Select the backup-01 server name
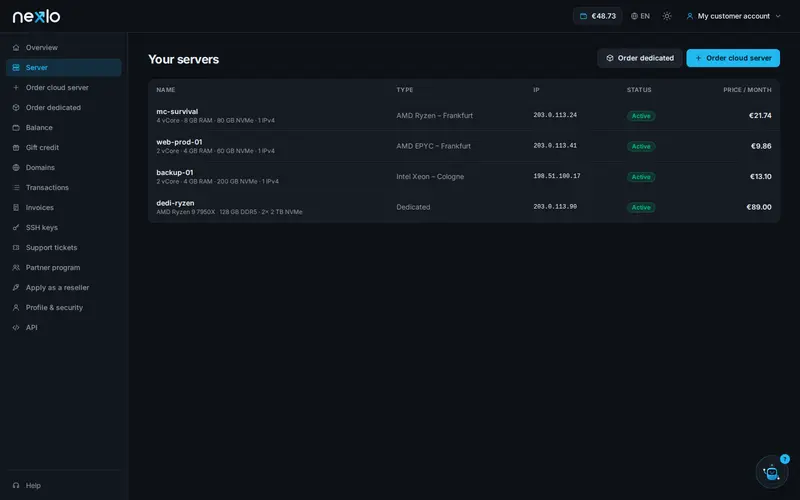The width and height of the screenshot is (800, 500). 174,172
